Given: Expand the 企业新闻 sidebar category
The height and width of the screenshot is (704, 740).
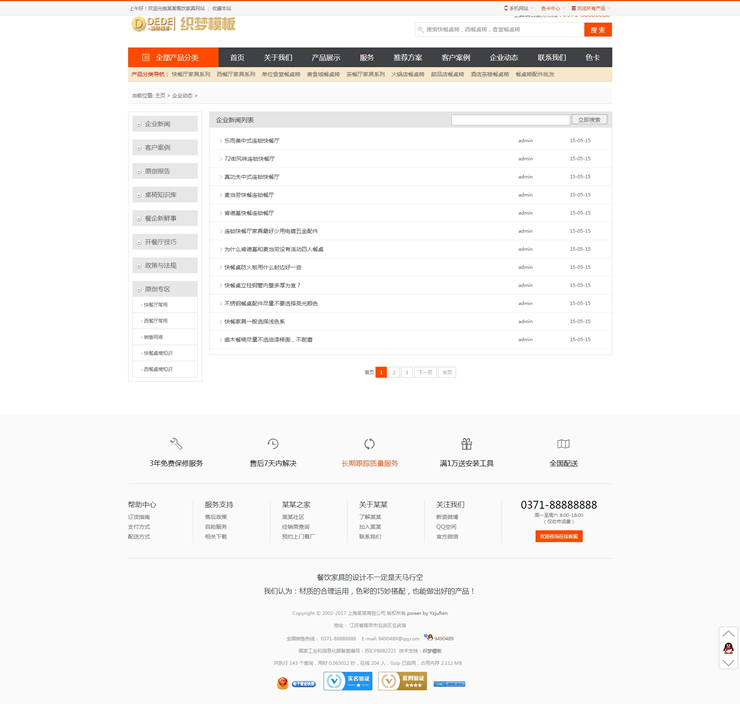Looking at the screenshot, I should click(164, 124).
